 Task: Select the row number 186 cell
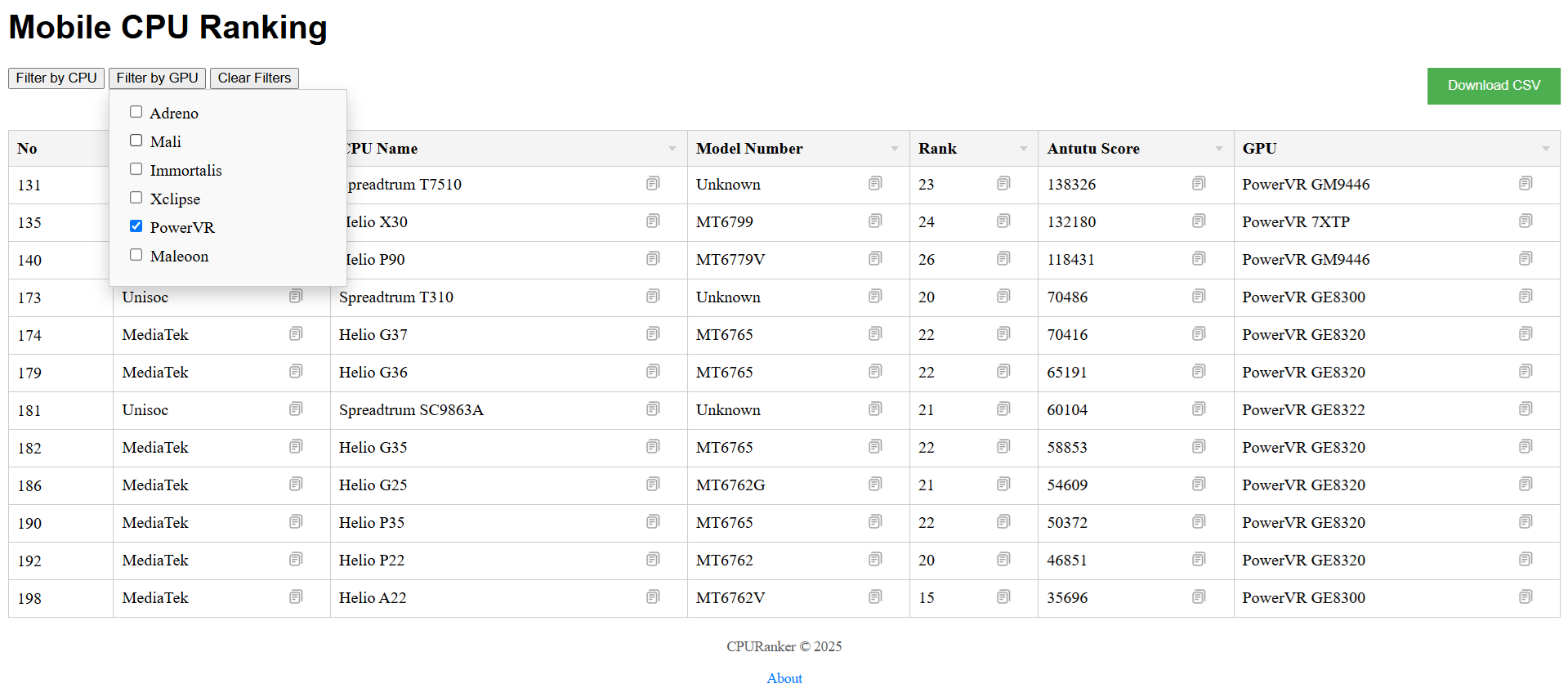tap(60, 485)
